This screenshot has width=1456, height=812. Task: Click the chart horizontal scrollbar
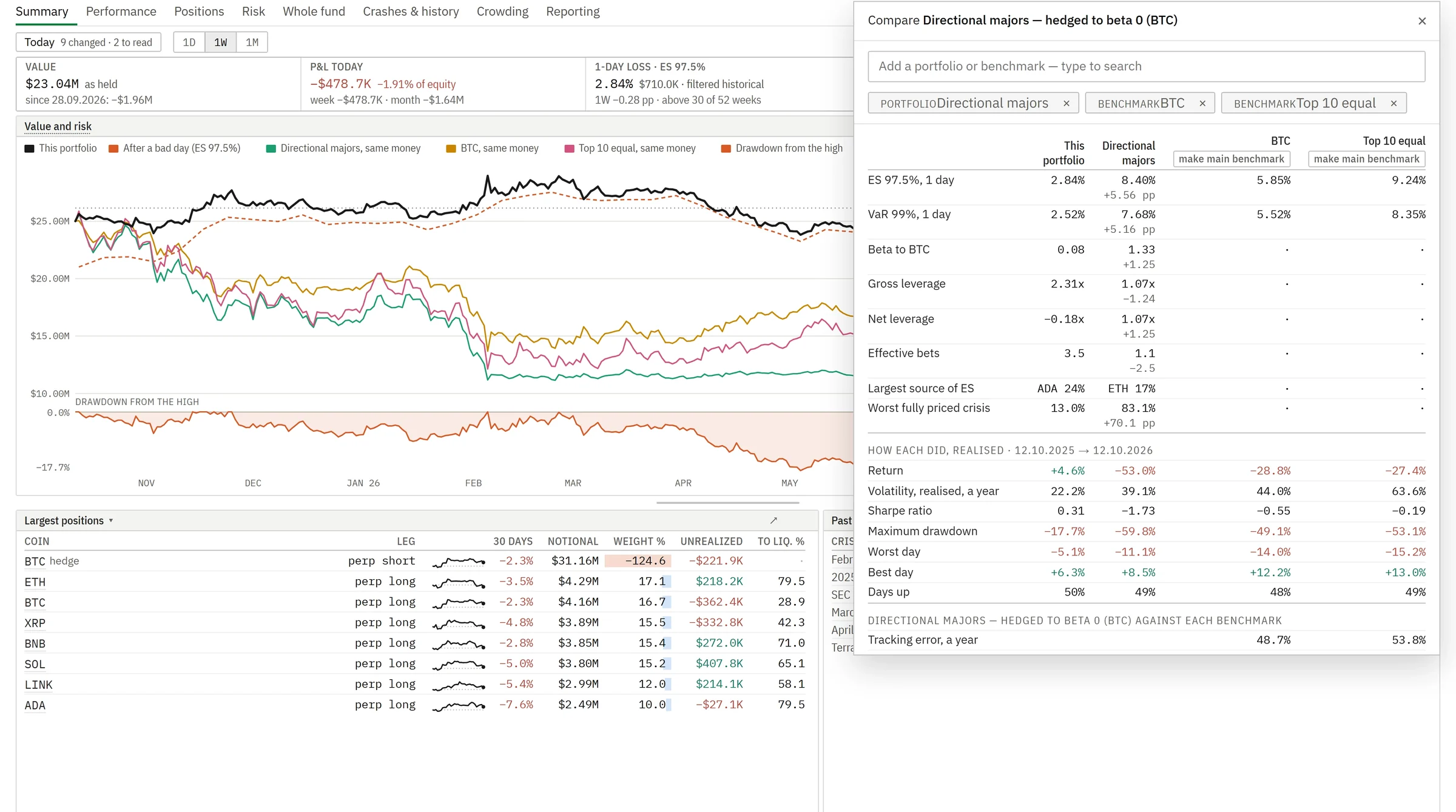point(727,503)
